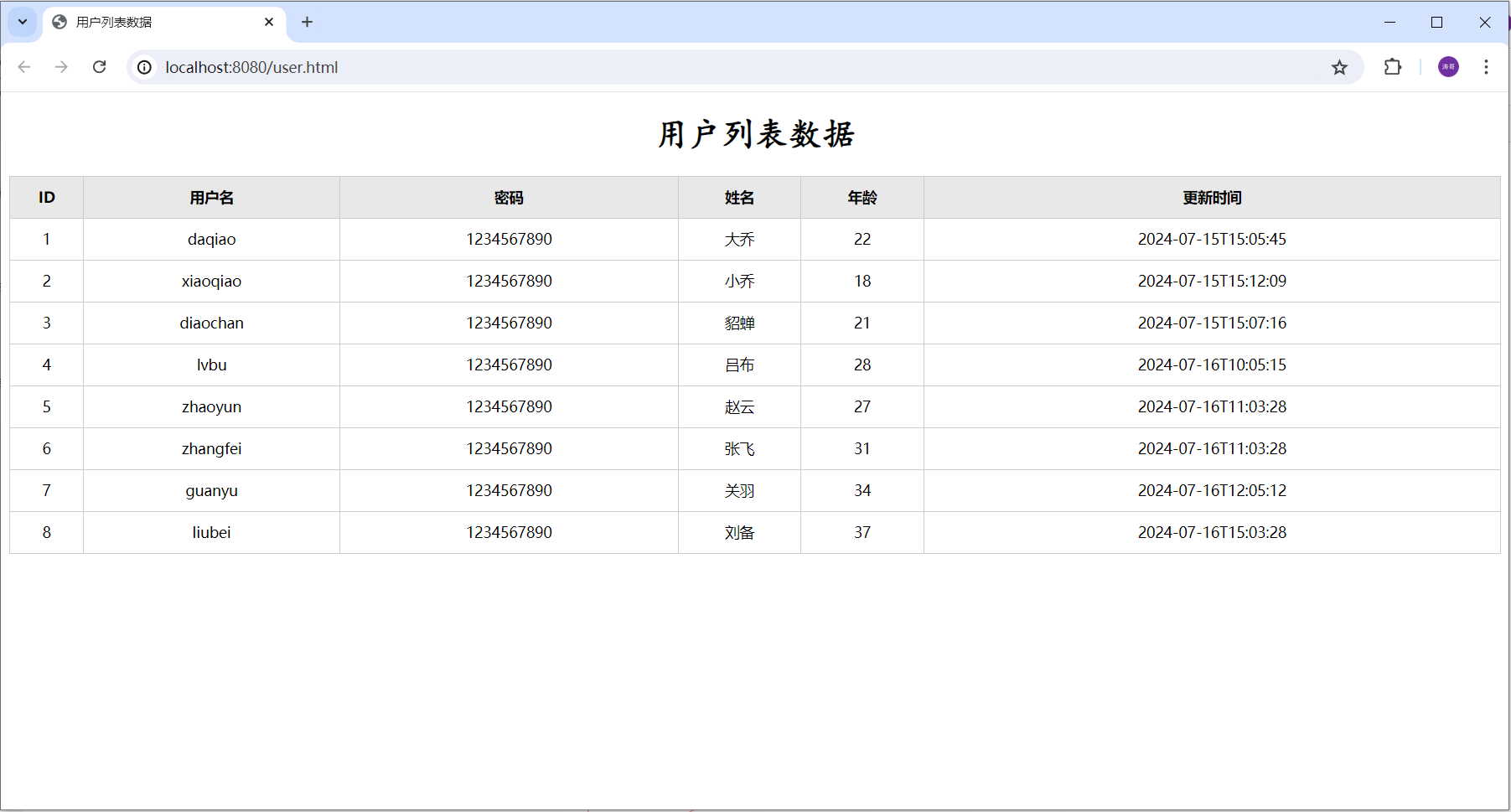Click password cell in the diaochan row
This screenshot has width=1511, height=812.
coord(510,323)
